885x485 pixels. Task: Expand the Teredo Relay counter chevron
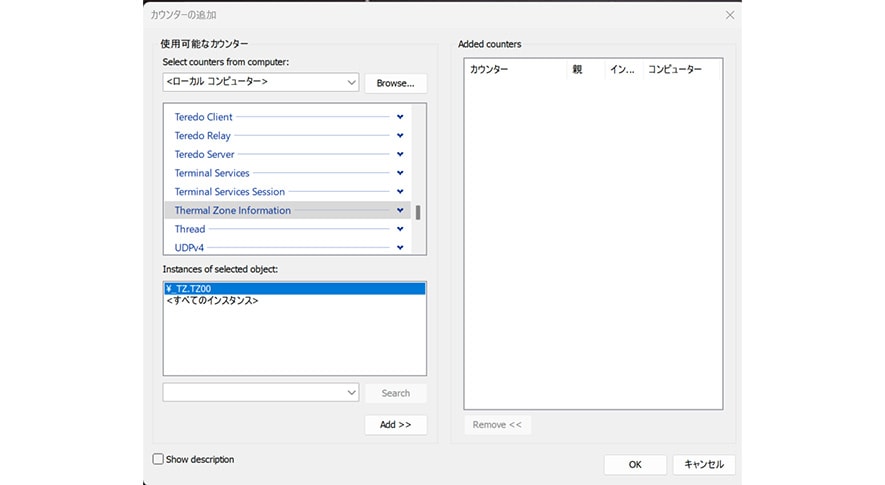[400, 136]
